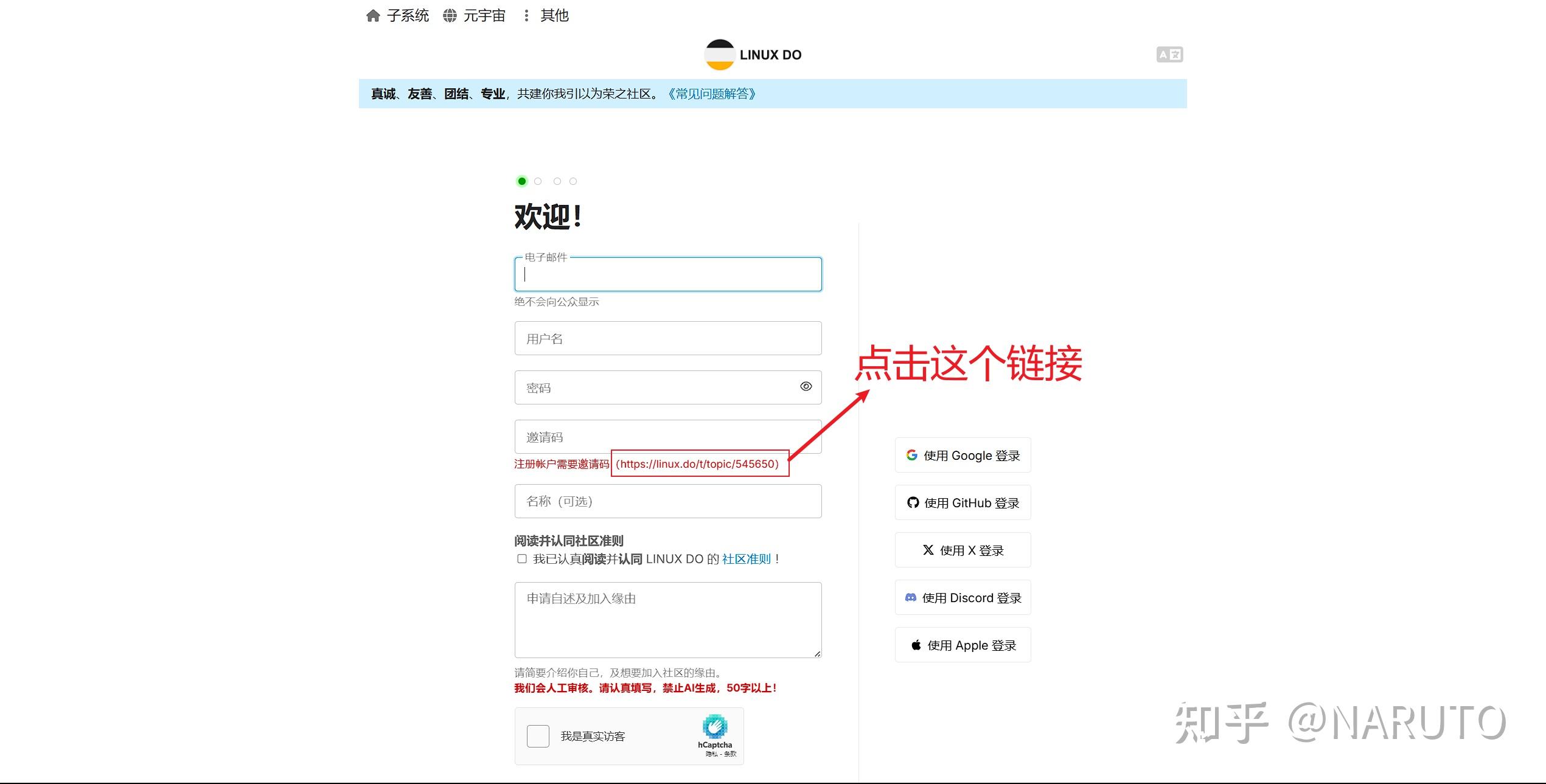This screenshot has width=1546, height=784.
Task: Toggle password visibility eye icon
Action: [x=806, y=387]
